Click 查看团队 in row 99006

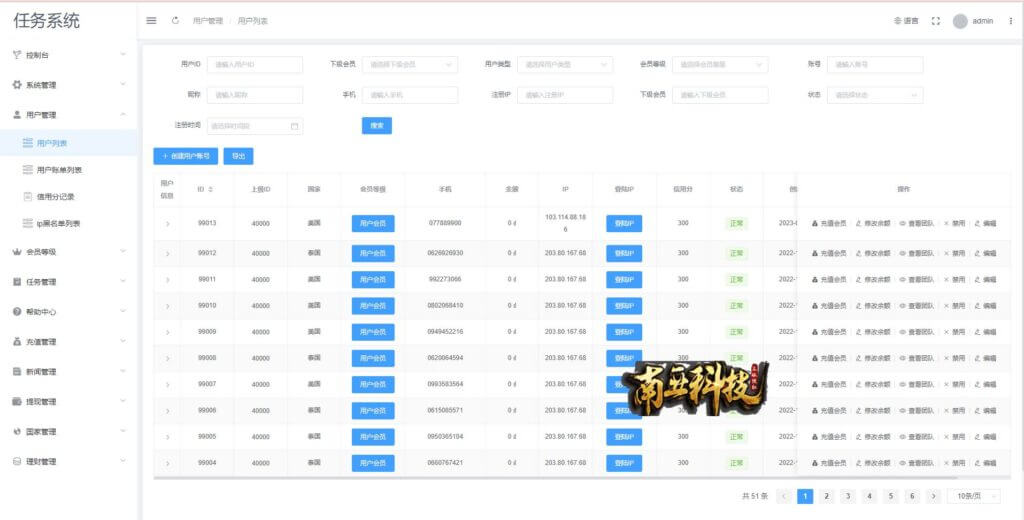point(916,411)
